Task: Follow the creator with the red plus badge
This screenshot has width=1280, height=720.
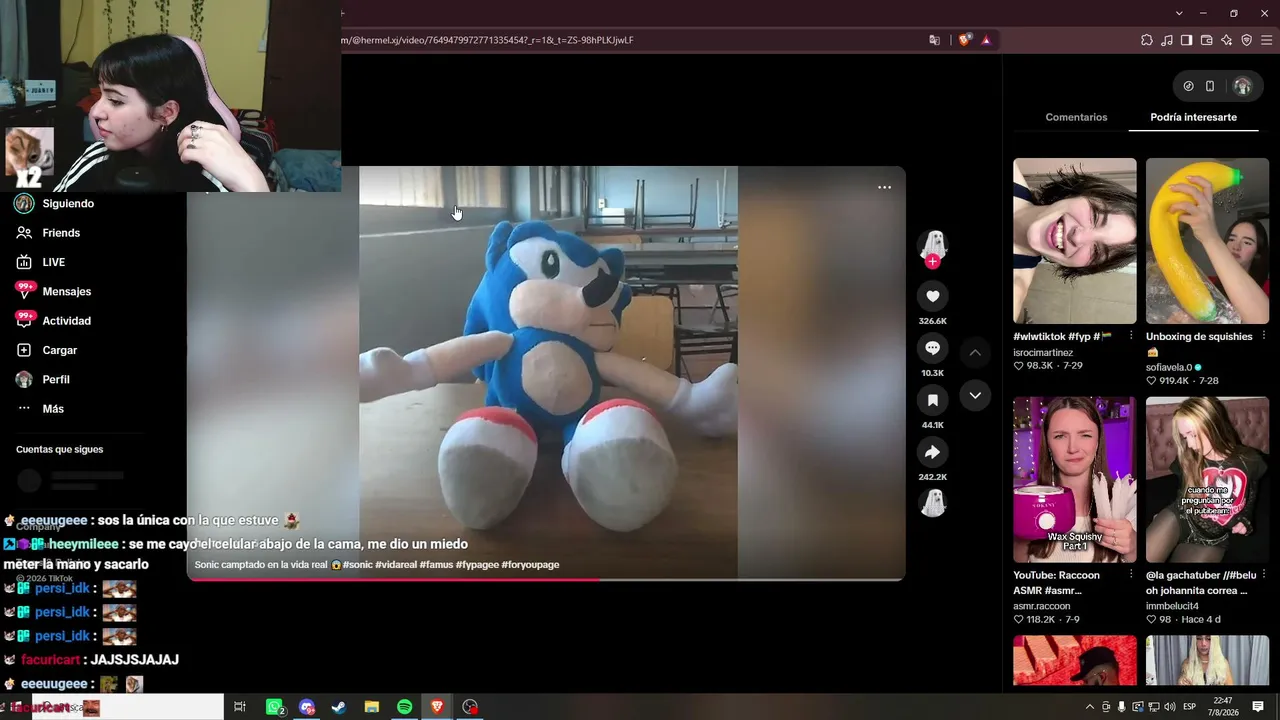Action: [x=932, y=262]
